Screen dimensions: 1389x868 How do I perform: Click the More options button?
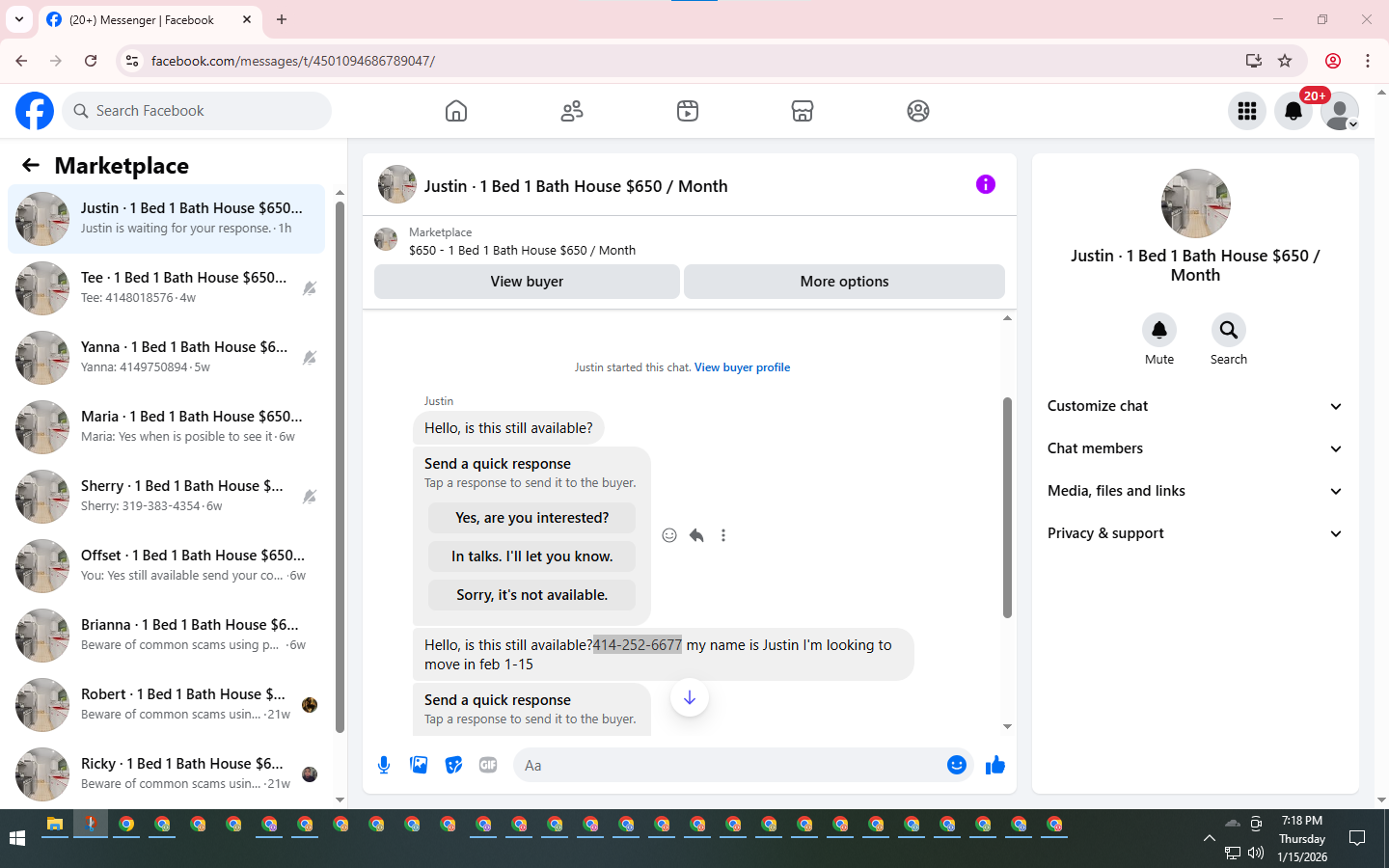(x=844, y=282)
